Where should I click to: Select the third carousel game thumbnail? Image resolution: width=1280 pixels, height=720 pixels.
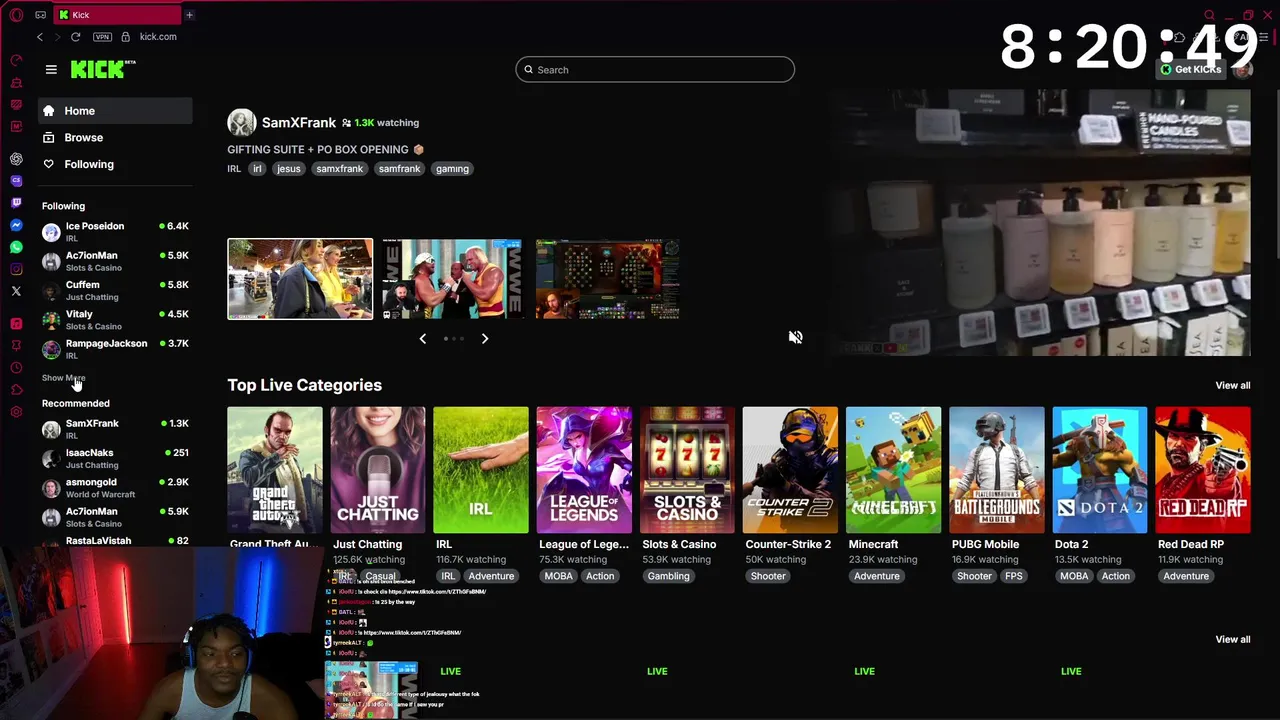[x=607, y=279]
